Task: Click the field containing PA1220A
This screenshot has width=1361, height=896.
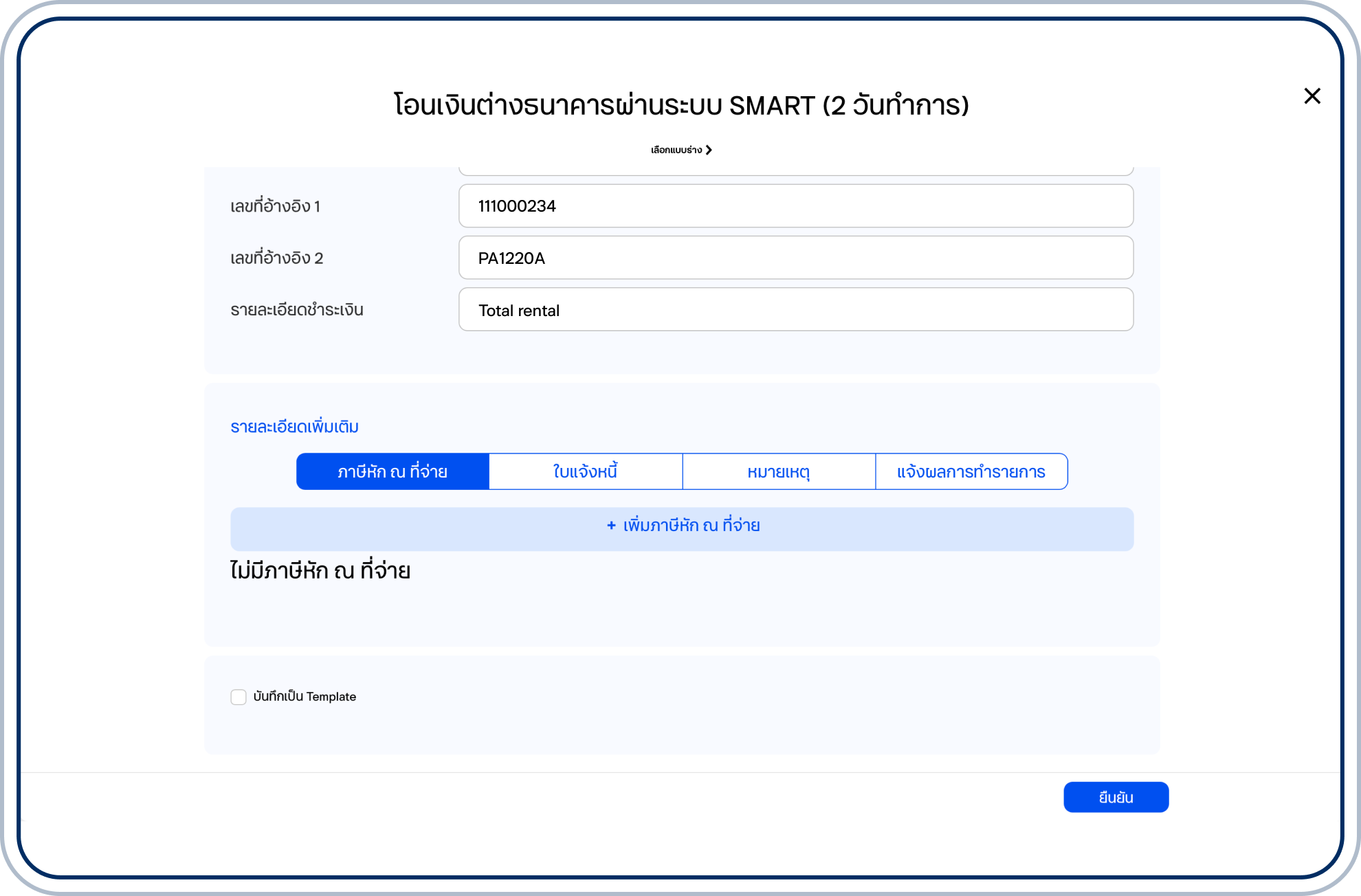Action: point(795,258)
